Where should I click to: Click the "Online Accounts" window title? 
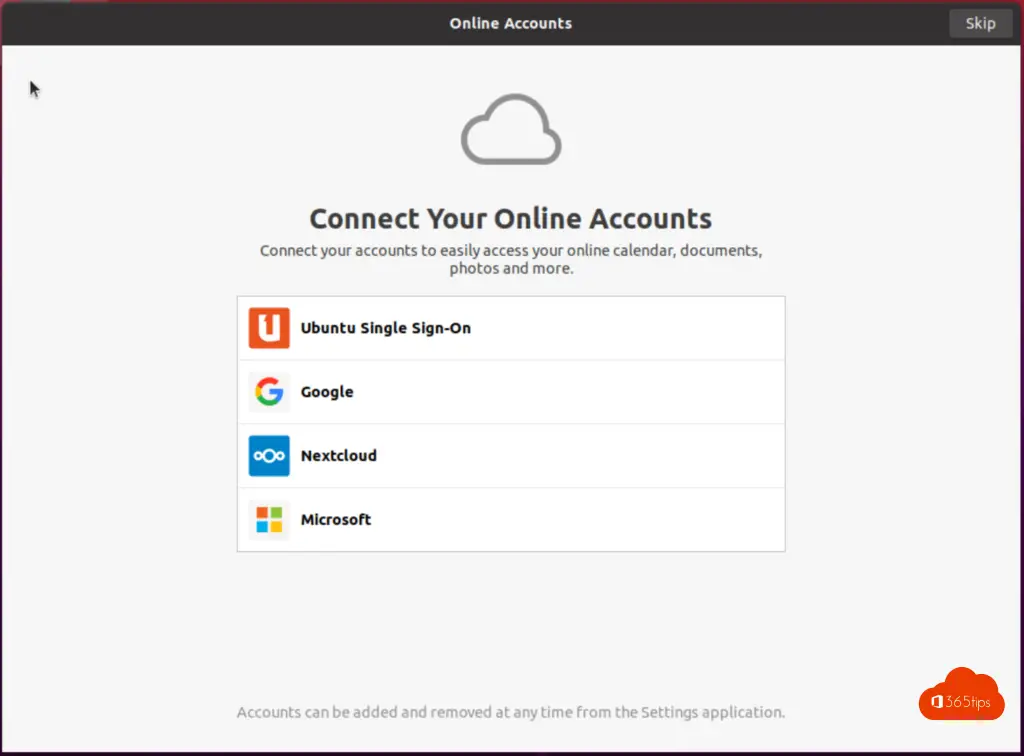coord(511,23)
